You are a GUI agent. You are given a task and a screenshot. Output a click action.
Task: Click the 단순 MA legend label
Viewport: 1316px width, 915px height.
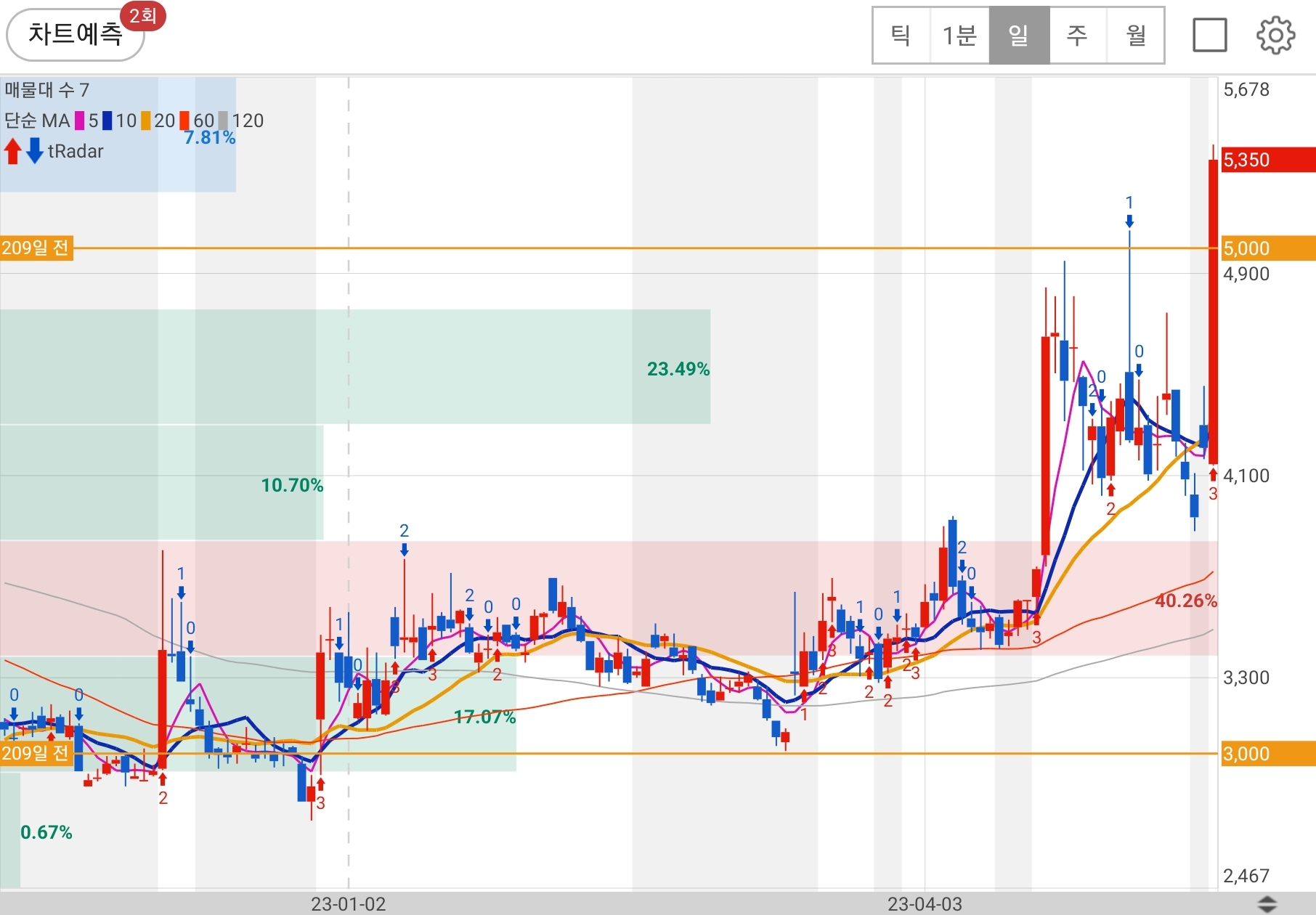coord(37,121)
